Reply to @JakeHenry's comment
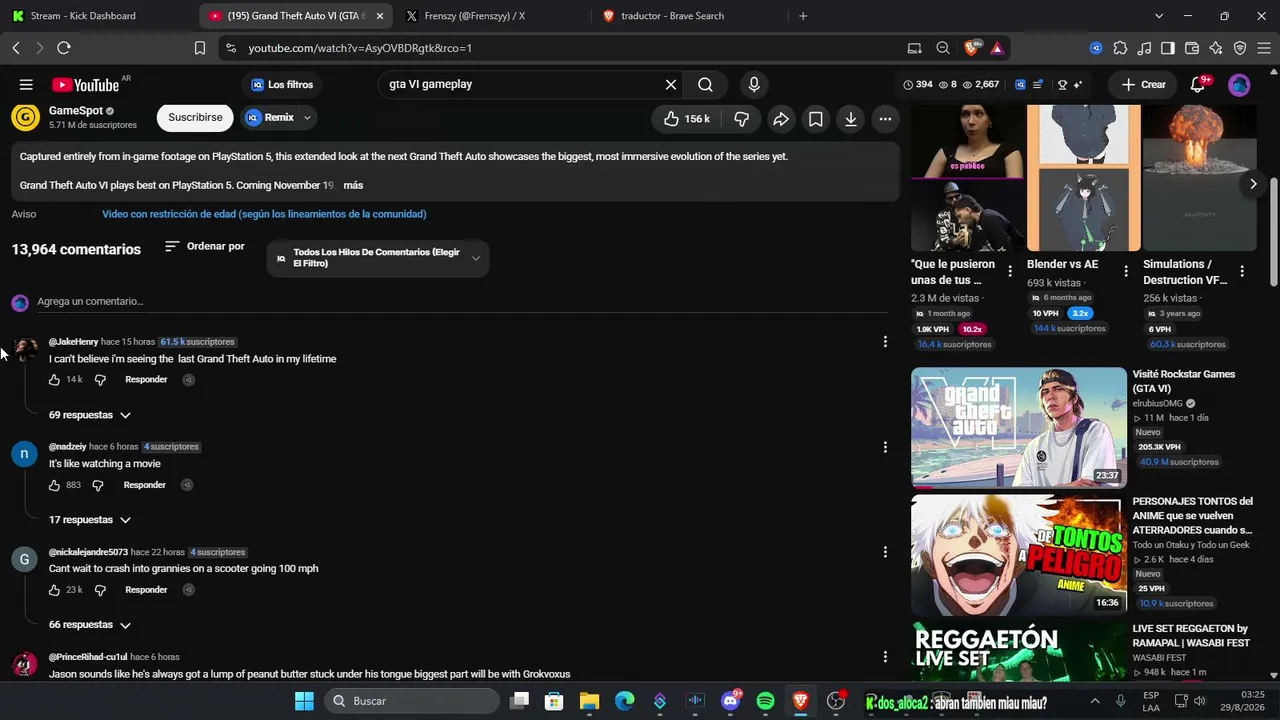This screenshot has width=1280, height=720. pyautogui.click(x=146, y=380)
